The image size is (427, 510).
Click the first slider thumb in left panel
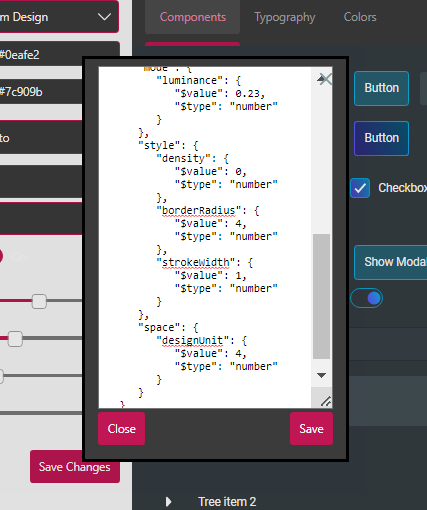39,301
